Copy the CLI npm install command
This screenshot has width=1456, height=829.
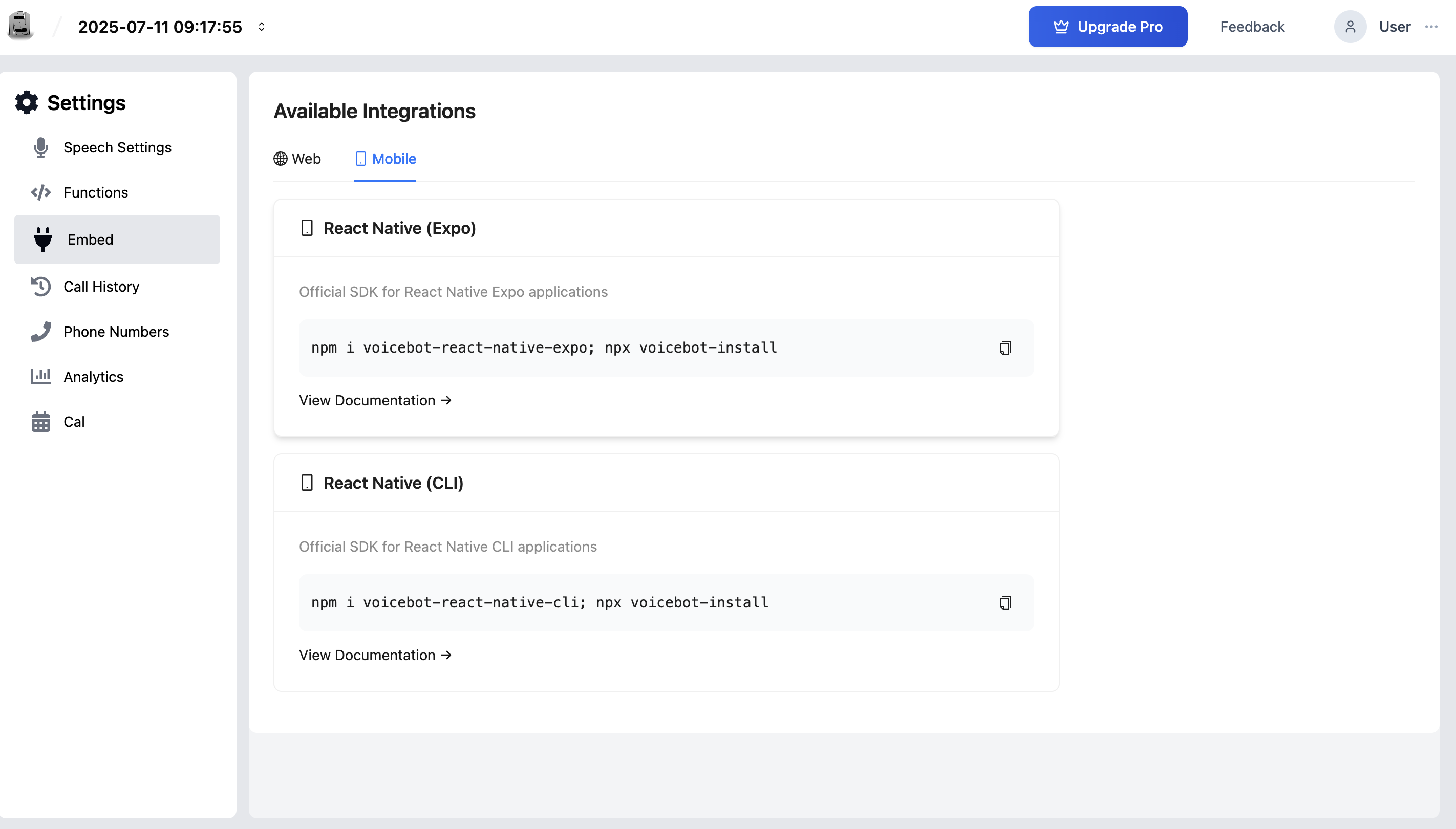click(1005, 602)
